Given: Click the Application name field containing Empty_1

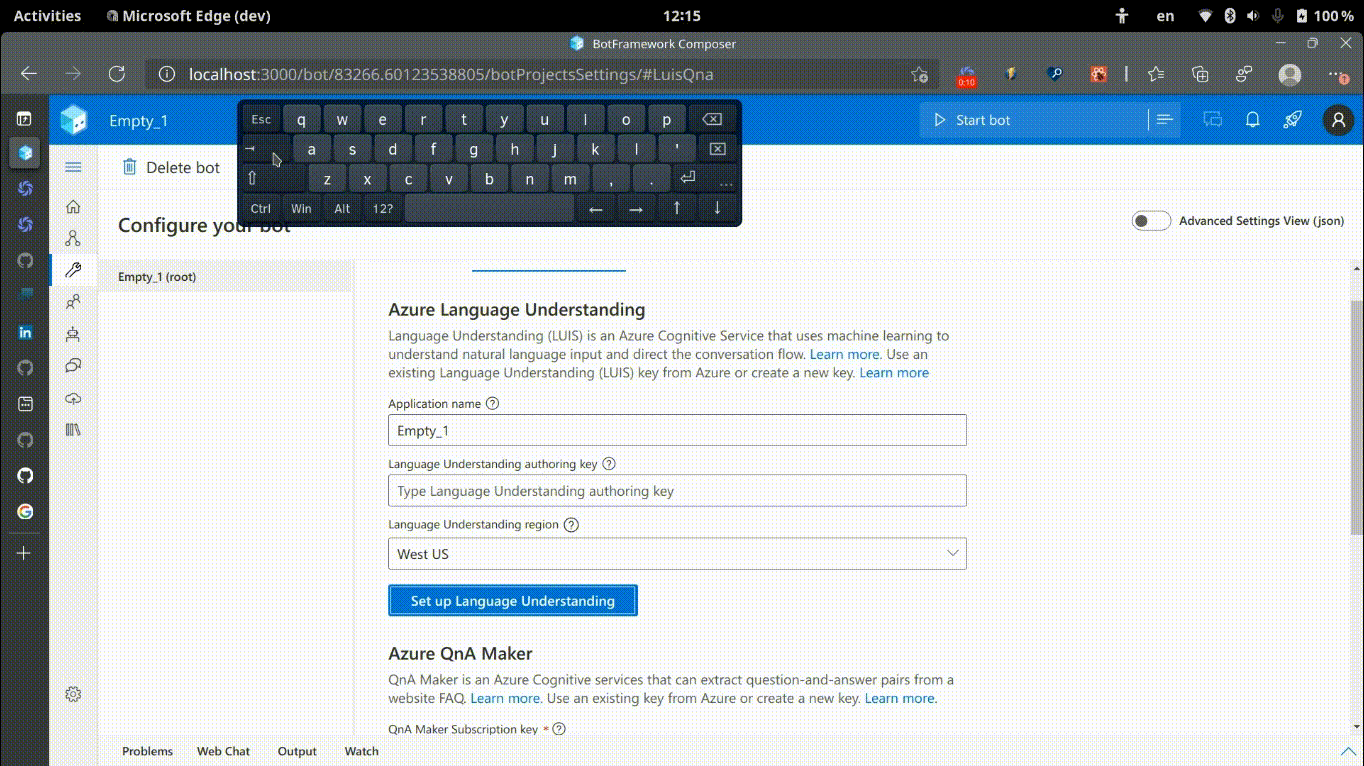Looking at the screenshot, I should 677,430.
